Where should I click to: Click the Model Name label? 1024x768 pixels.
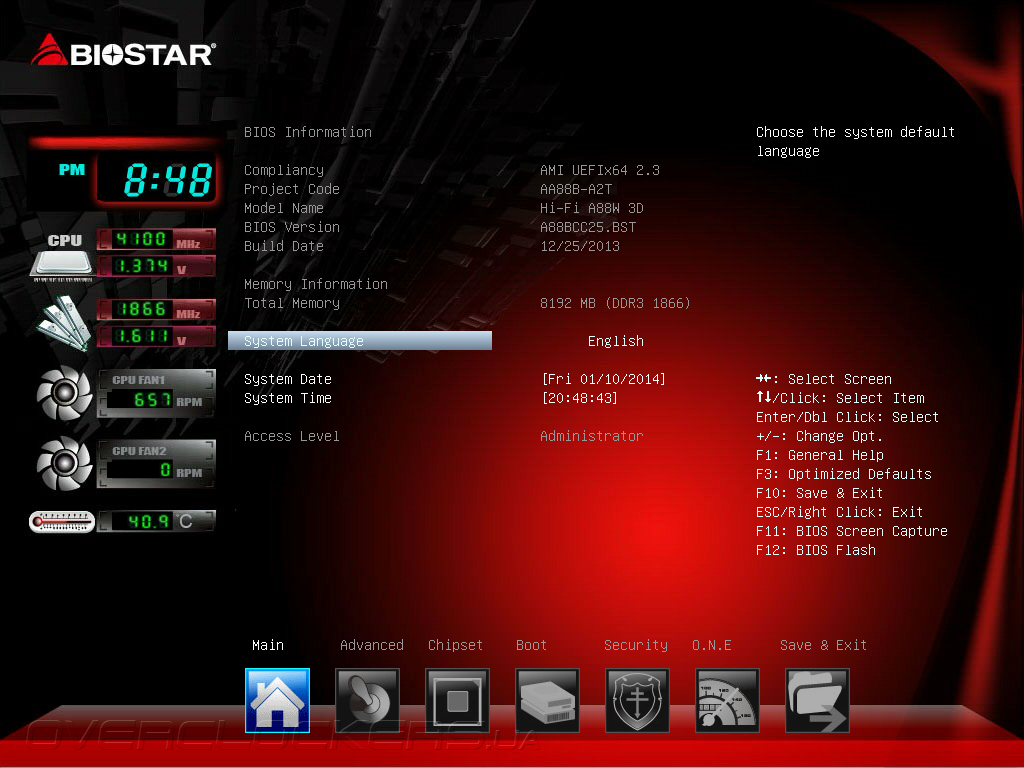pyautogui.click(x=283, y=208)
